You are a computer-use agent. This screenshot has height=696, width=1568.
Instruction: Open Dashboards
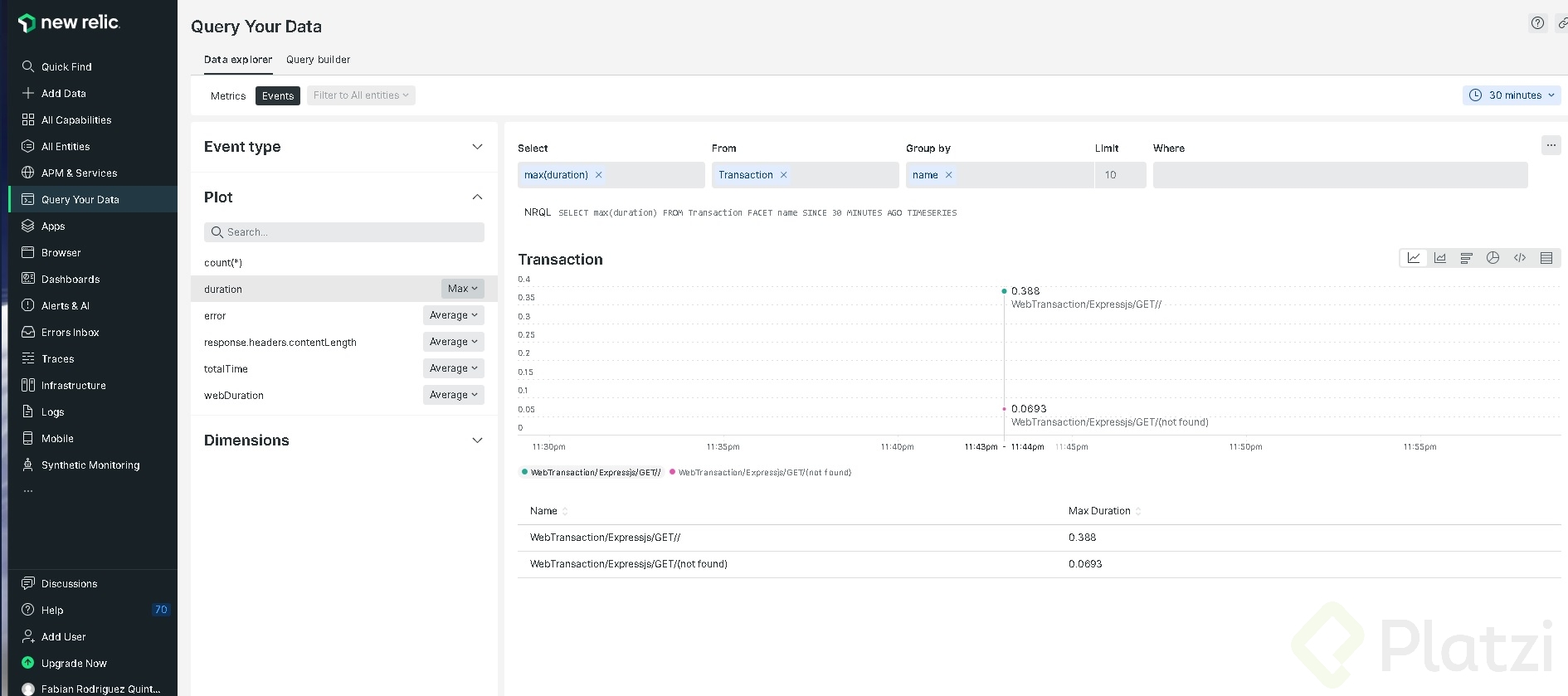(x=92, y=279)
